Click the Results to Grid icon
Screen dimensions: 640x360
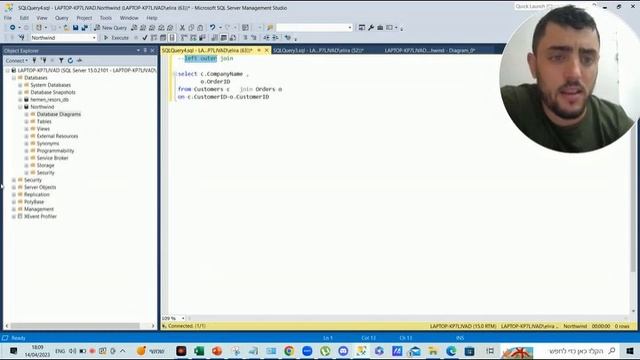point(224,38)
